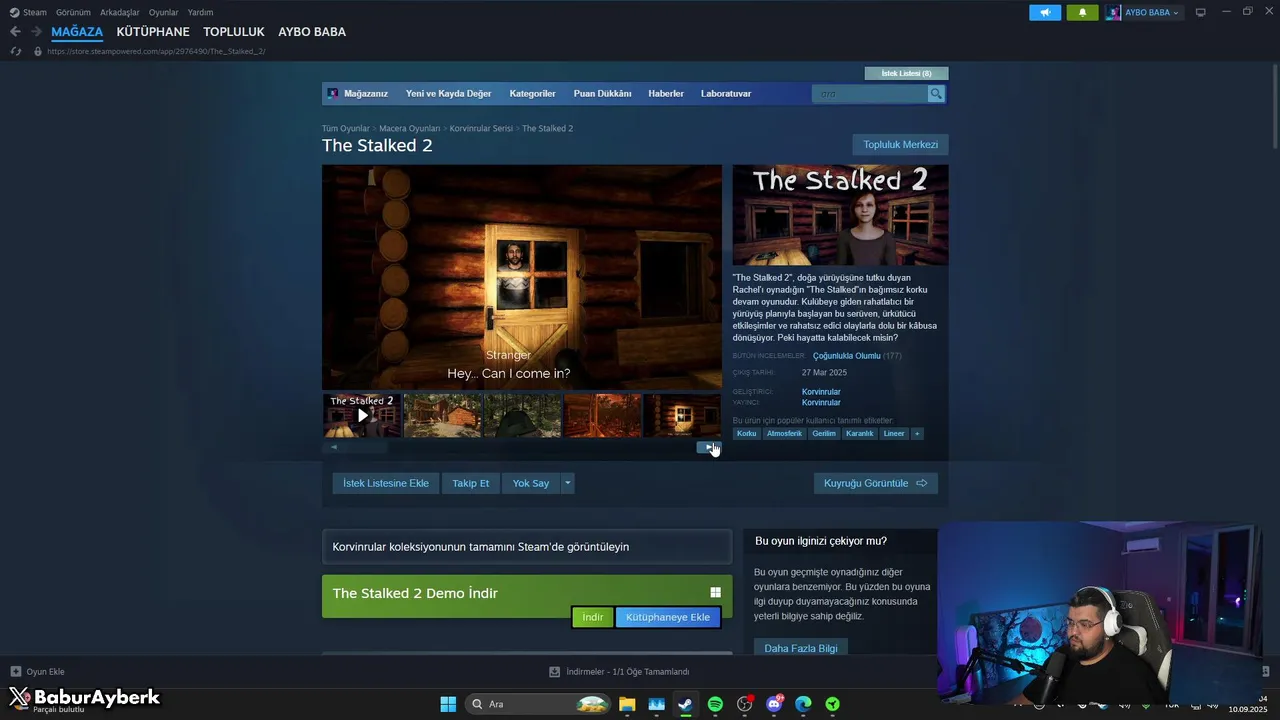The width and height of the screenshot is (1280, 720).
Task: Click the Kütüphaneye Ekle button
Action: point(668,617)
